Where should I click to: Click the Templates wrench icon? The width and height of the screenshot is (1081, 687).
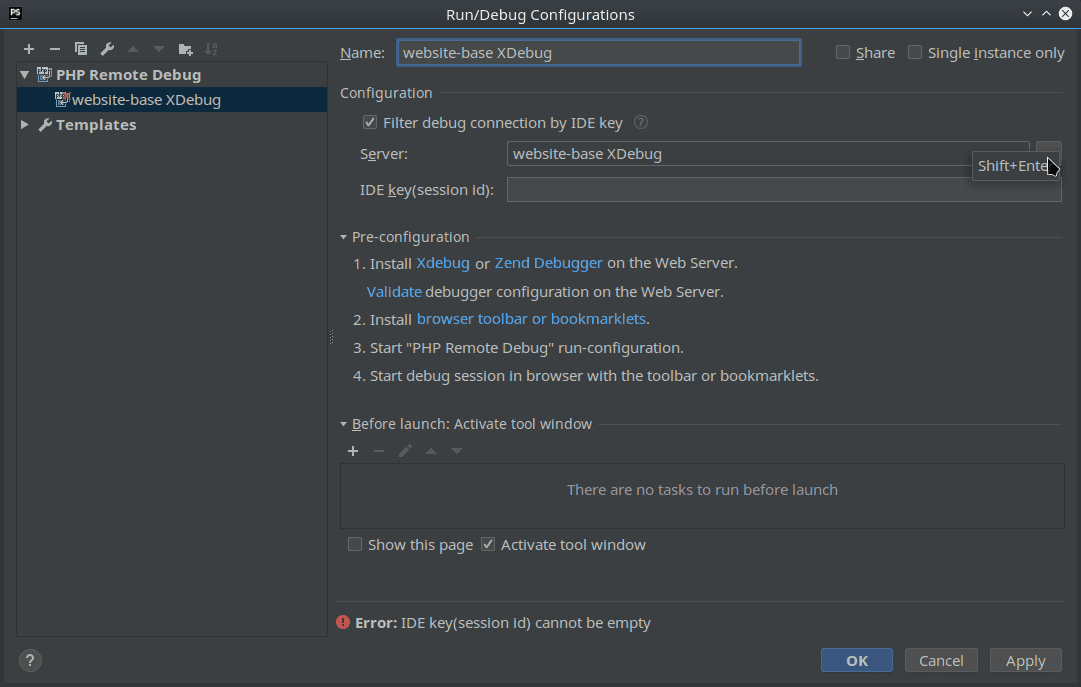[x=45, y=125]
